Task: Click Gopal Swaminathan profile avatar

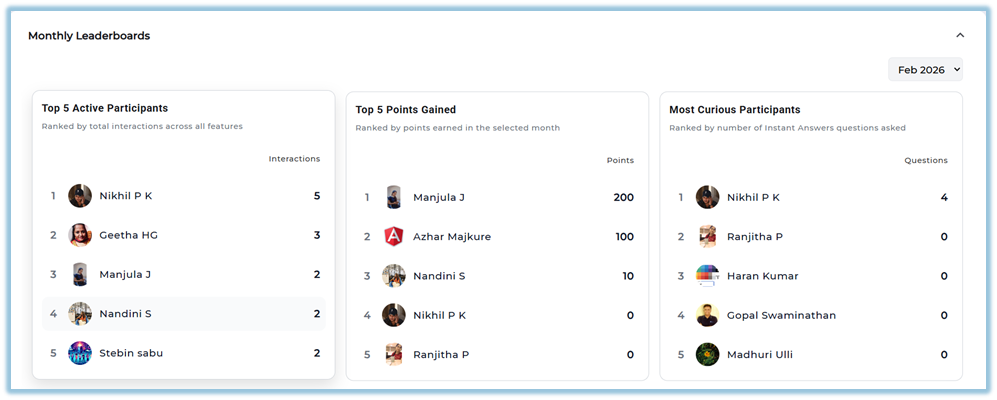Action: tap(708, 315)
